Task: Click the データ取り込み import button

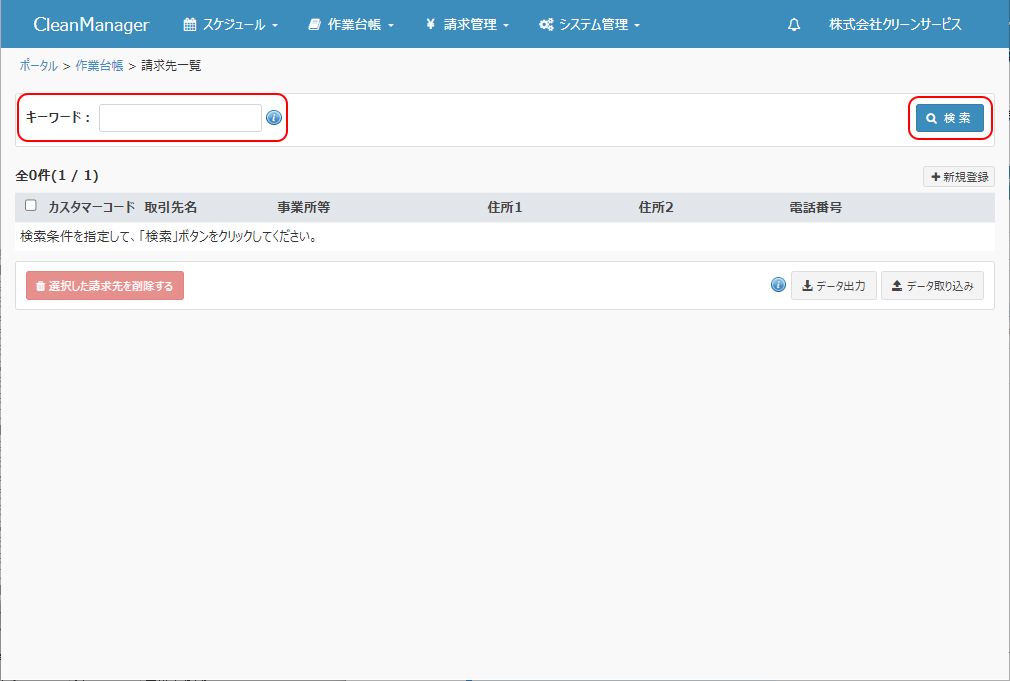Action: tap(932, 286)
